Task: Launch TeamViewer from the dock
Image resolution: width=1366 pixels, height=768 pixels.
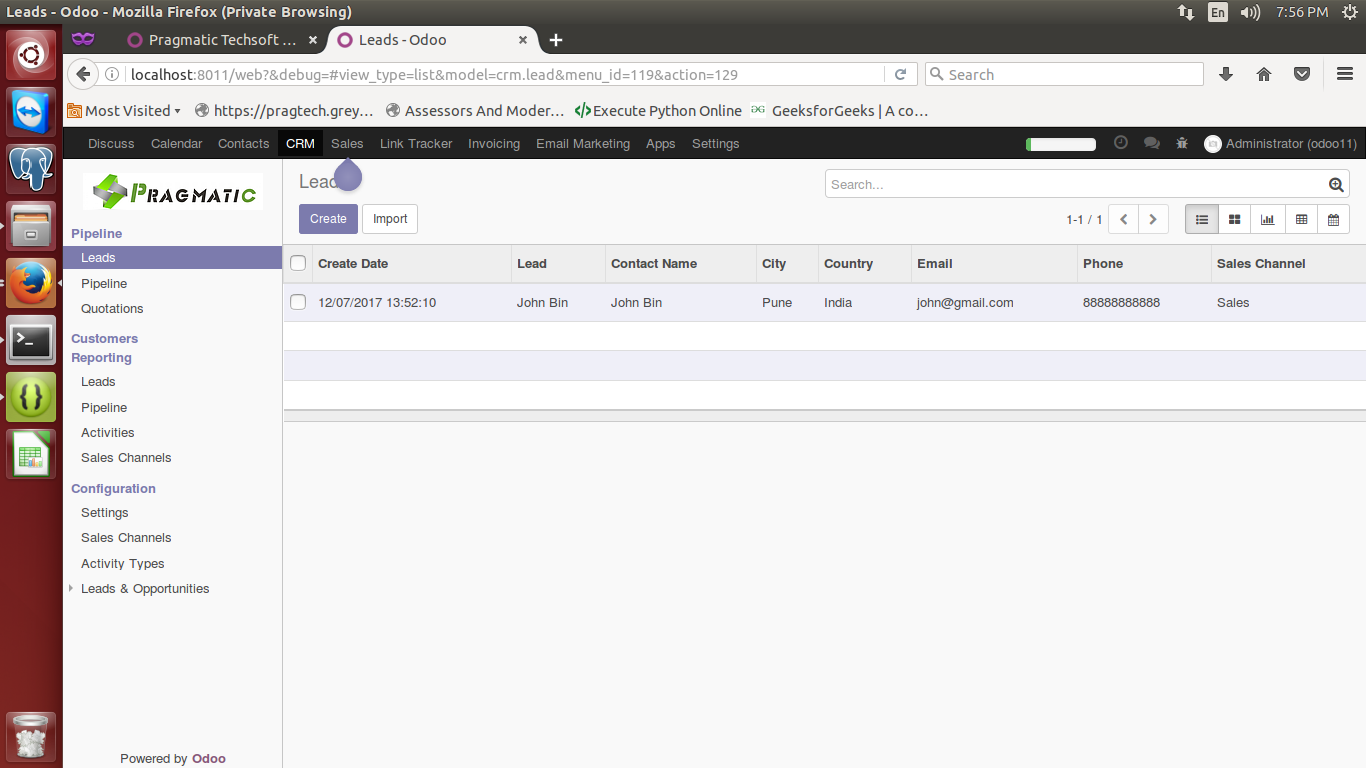Action: click(x=31, y=111)
